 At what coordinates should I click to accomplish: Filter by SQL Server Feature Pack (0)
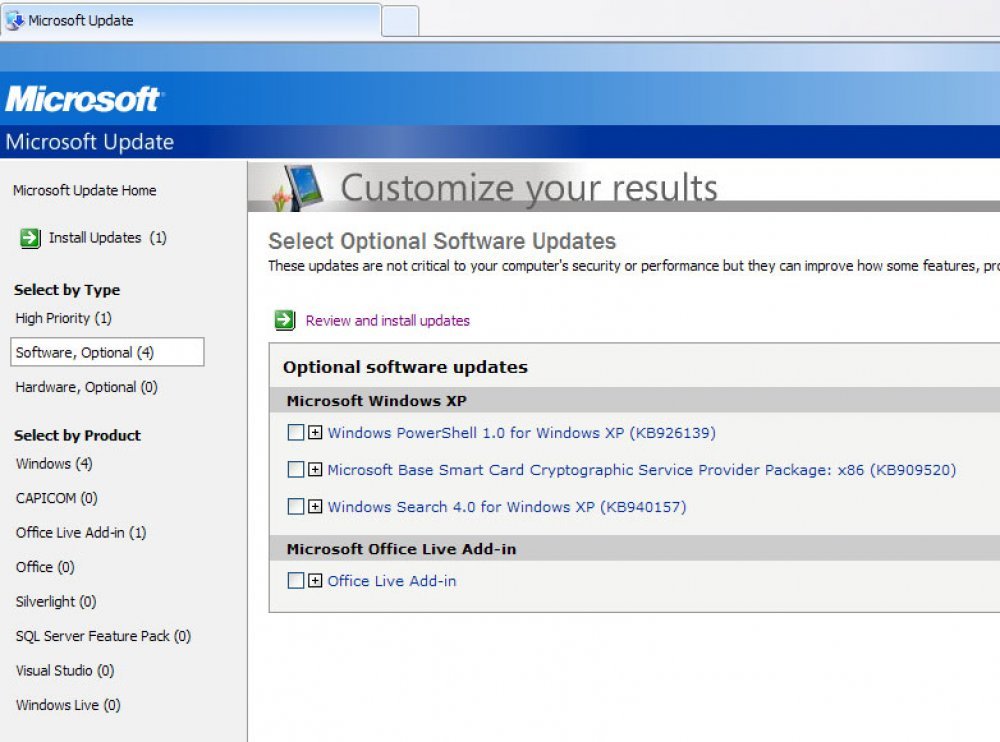(x=103, y=636)
